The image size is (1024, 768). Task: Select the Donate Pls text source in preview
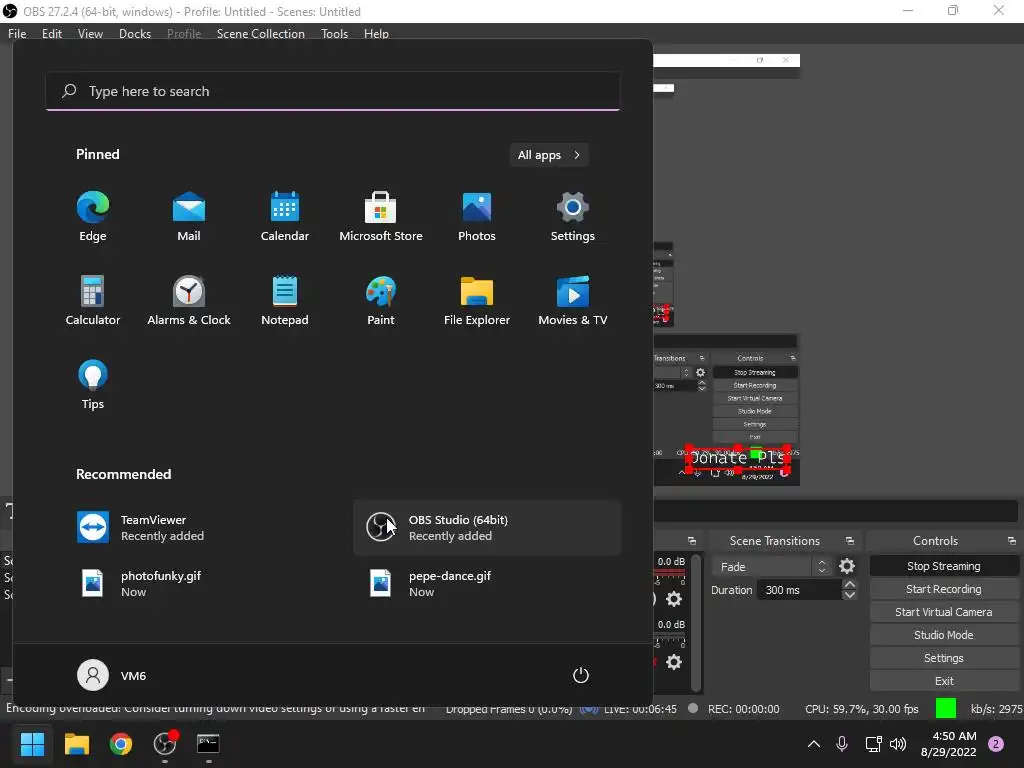pos(737,458)
